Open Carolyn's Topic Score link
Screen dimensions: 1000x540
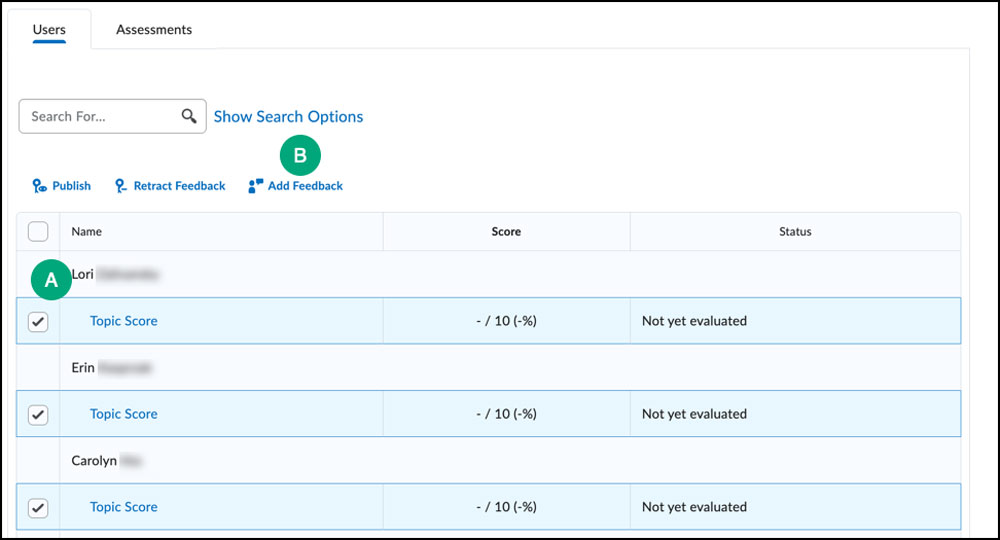124,507
